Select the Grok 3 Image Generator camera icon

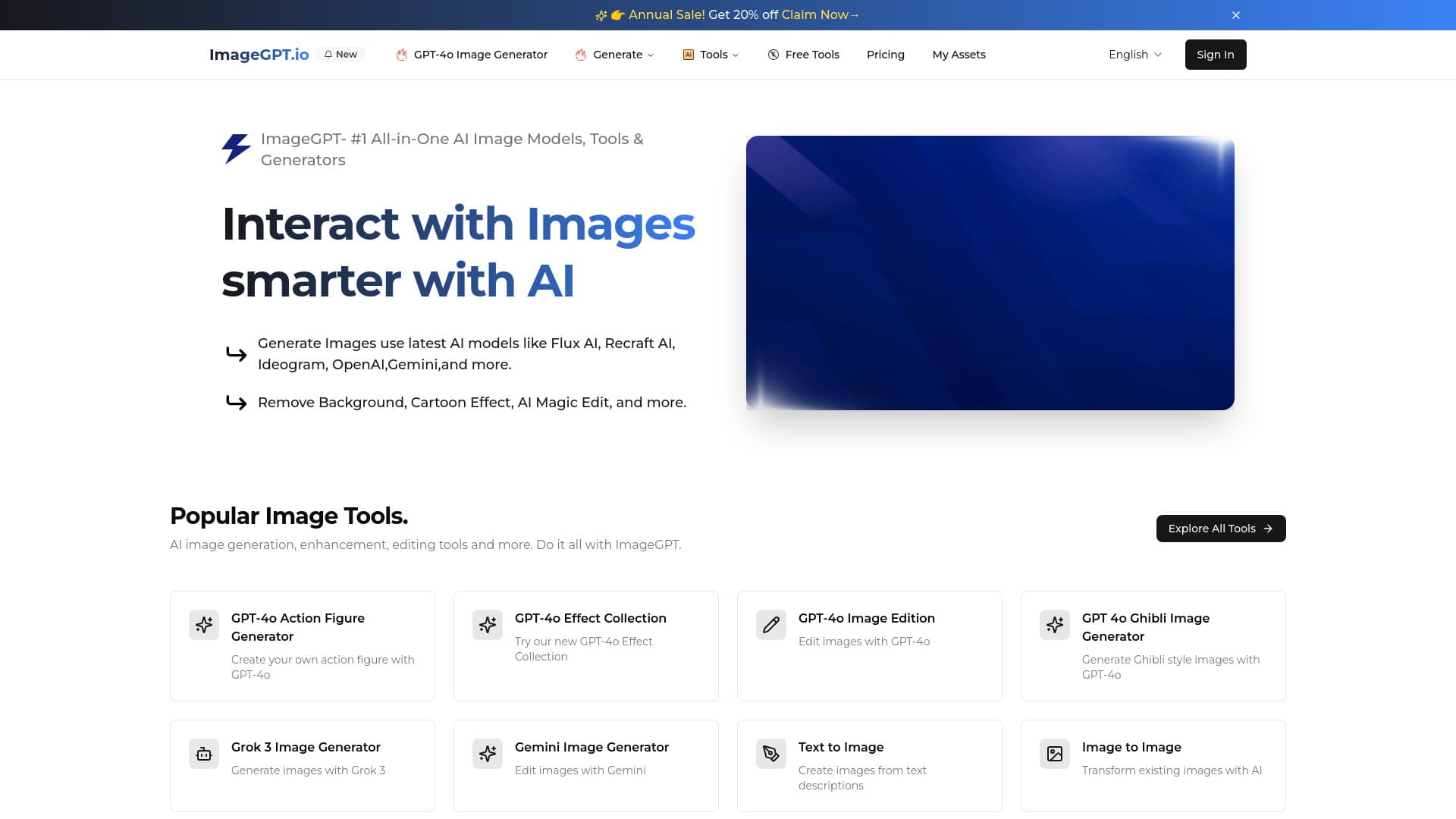click(x=204, y=753)
